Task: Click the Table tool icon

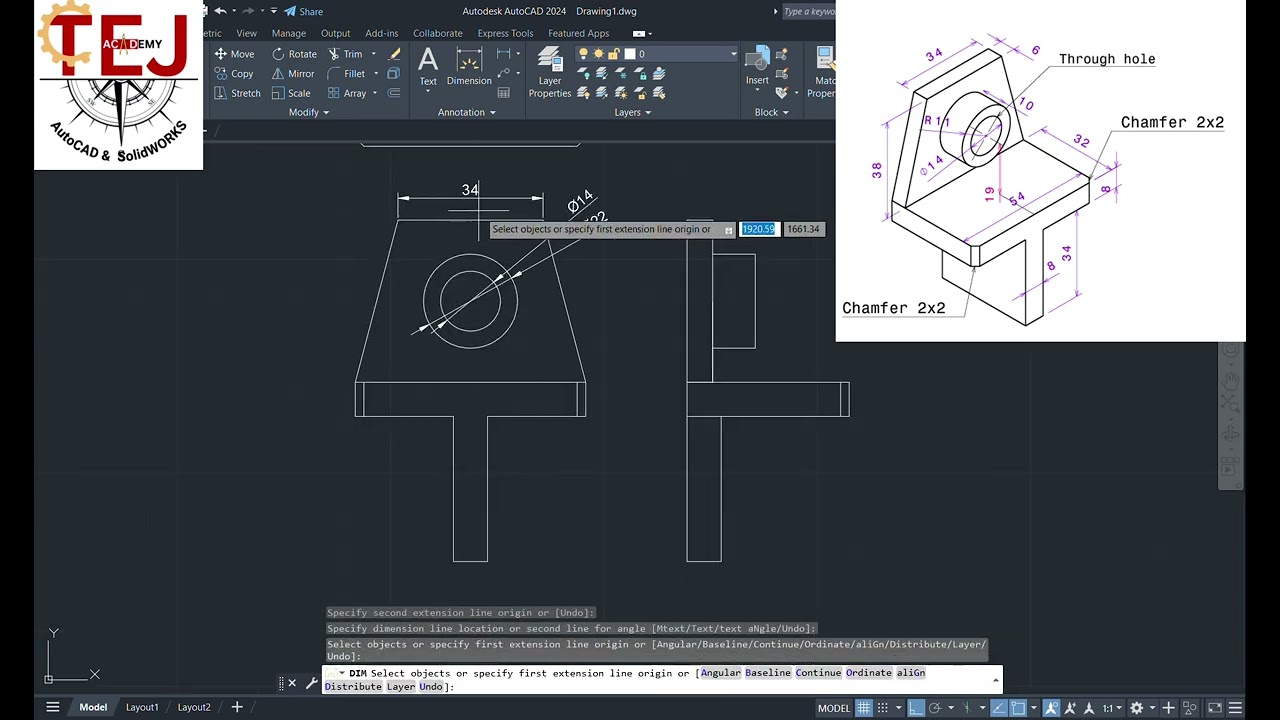Action: [x=505, y=92]
